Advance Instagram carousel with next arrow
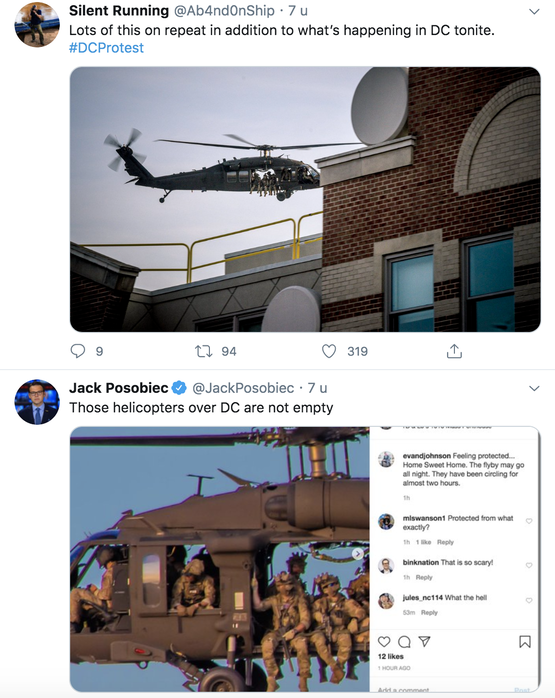Screen dimensions: 555x698 click(x=357, y=554)
